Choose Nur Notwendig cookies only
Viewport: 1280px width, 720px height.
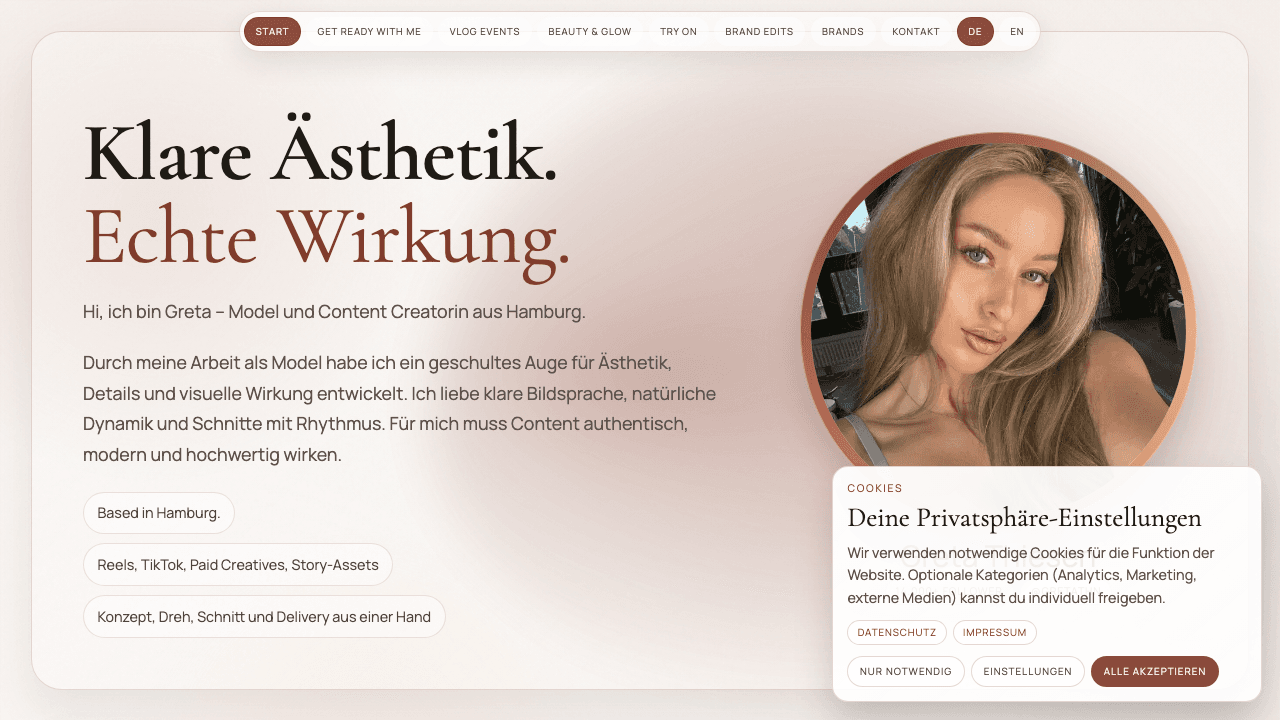(906, 671)
